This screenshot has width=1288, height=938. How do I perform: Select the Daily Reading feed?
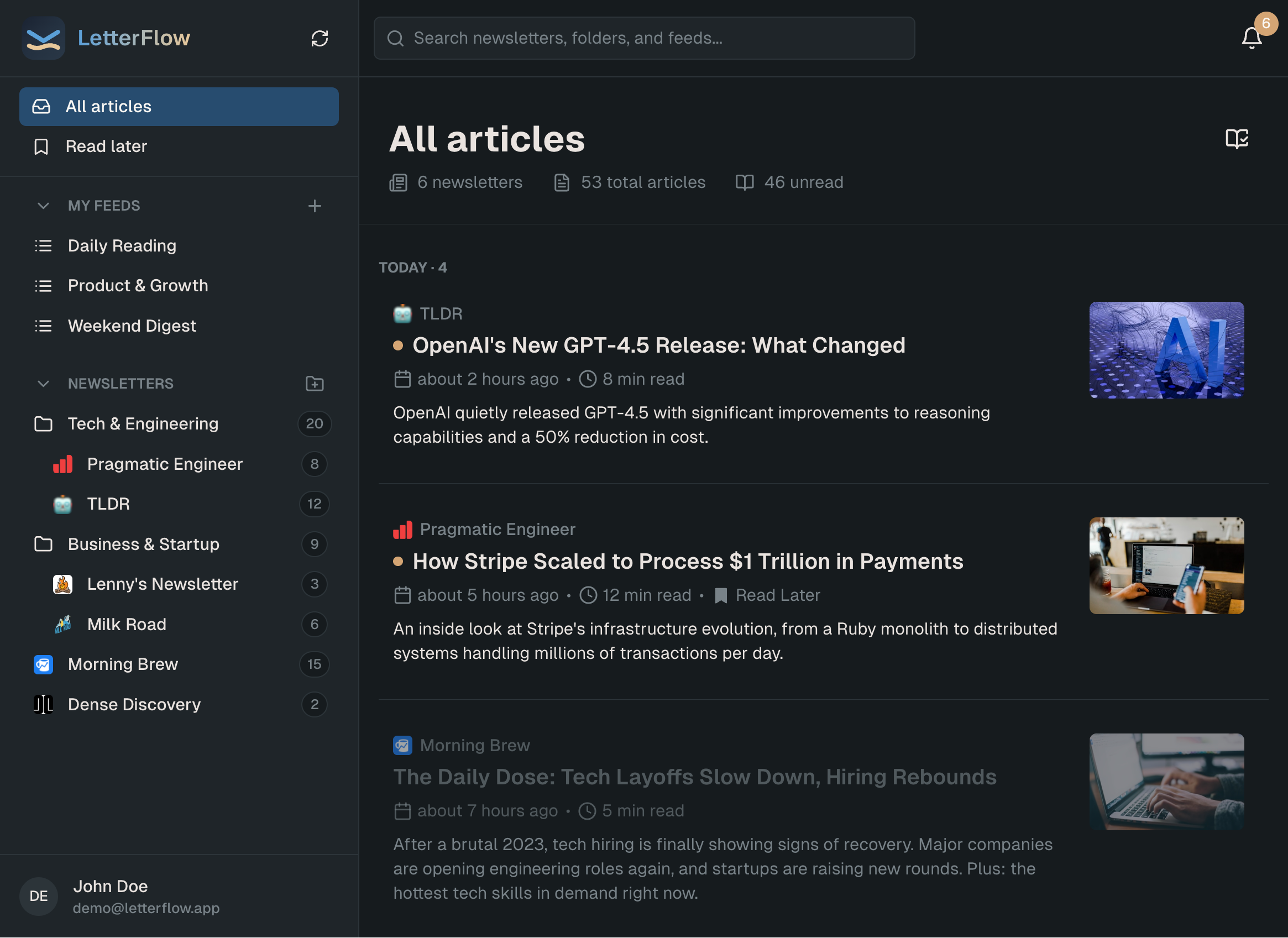(122, 245)
